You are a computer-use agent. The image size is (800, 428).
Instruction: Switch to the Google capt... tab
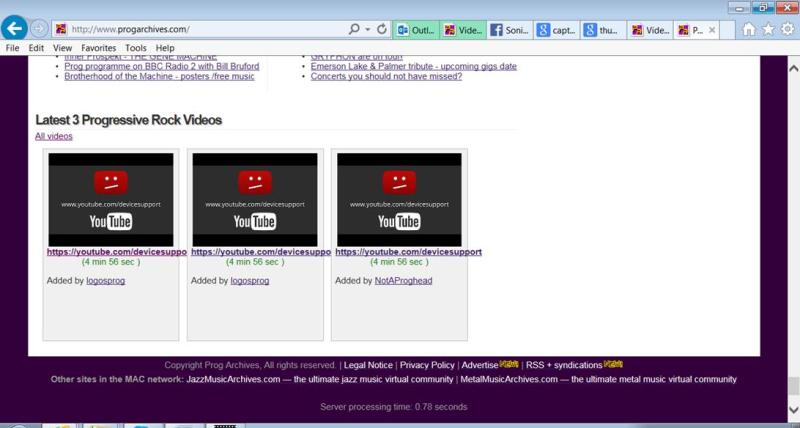coord(557,30)
